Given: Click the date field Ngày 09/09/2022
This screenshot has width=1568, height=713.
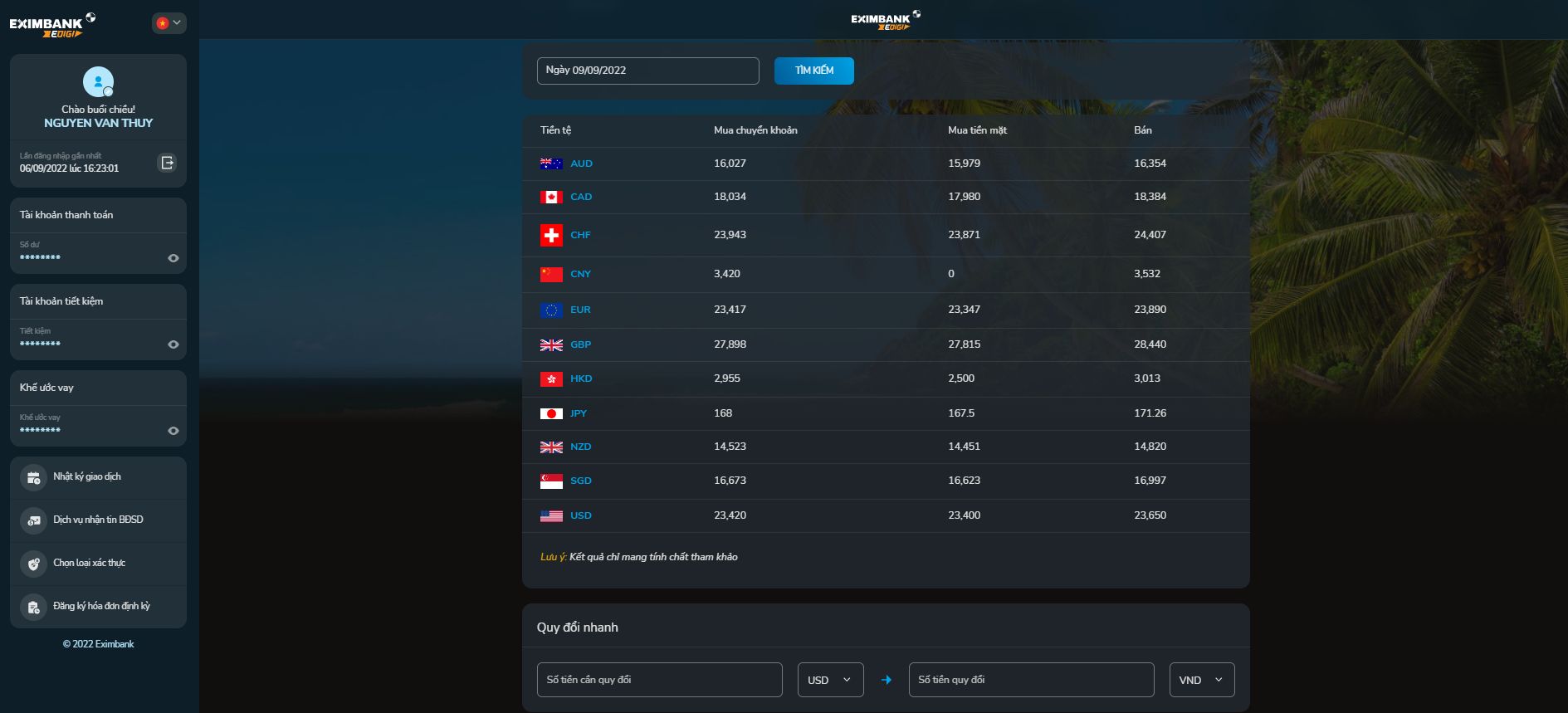Looking at the screenshot, I should 647,71.
